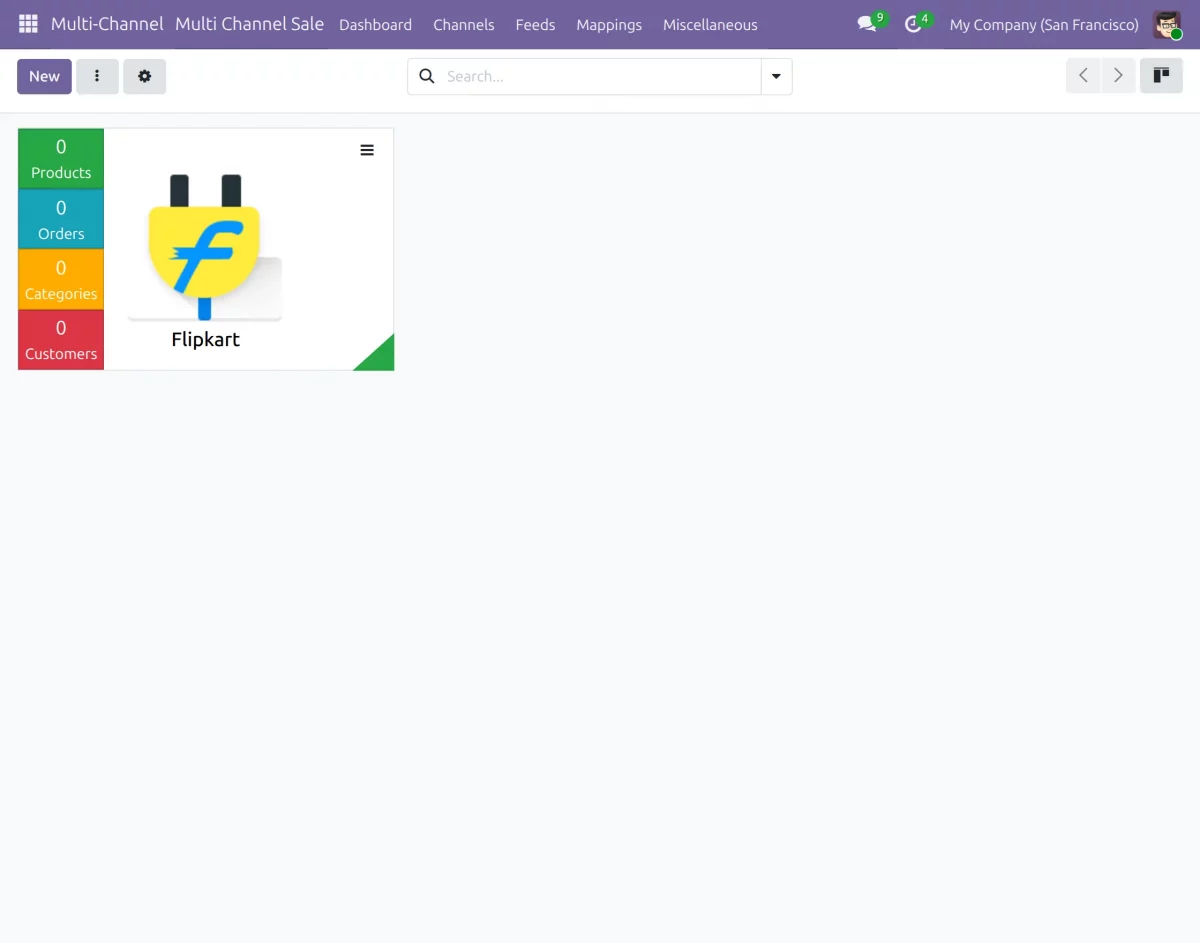Open the gear settings button
Image resolution: width=1200 pixels, height=943 pixels.
pyautogui.click(x=144, y=76)
